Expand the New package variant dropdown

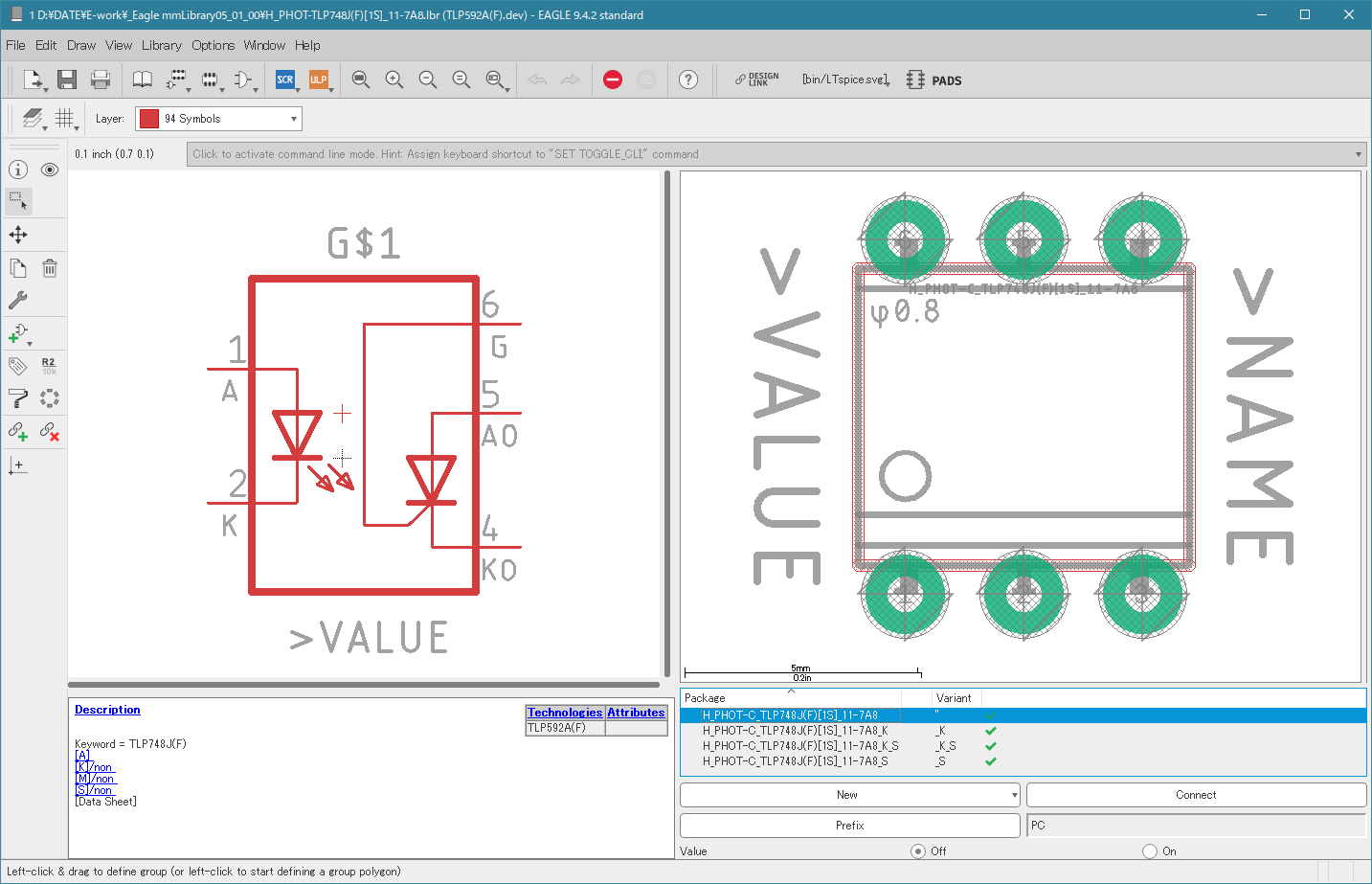coord(1015,795)
